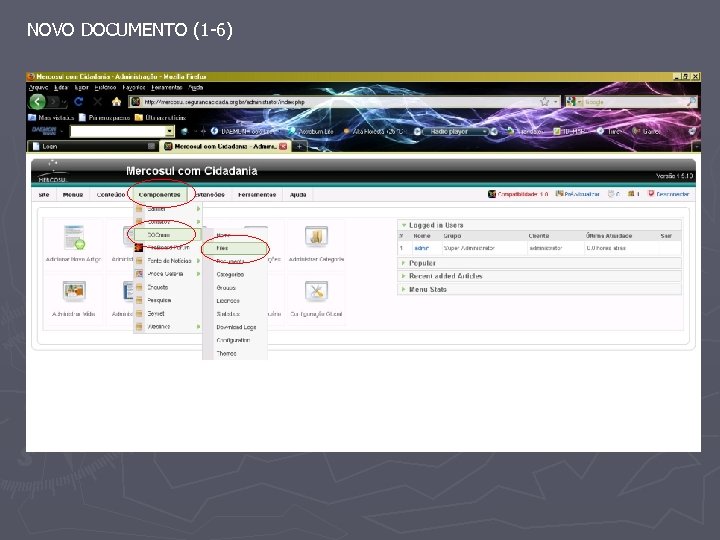Open the Adicionar Novo Artigo icon
720x540 pixels.
tap(74, 237)
